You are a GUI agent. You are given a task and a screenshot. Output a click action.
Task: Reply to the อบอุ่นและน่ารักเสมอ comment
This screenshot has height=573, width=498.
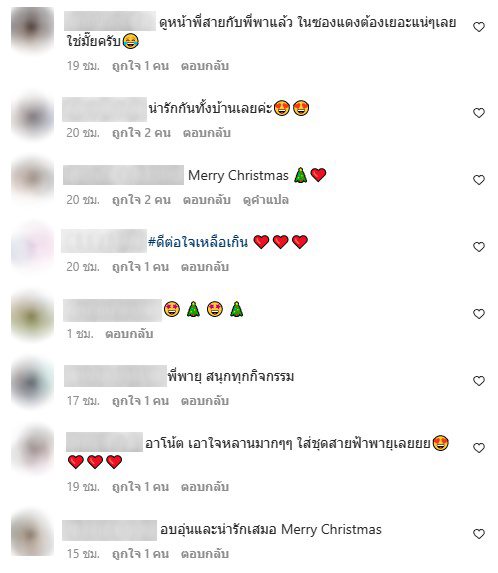[205, 554]
